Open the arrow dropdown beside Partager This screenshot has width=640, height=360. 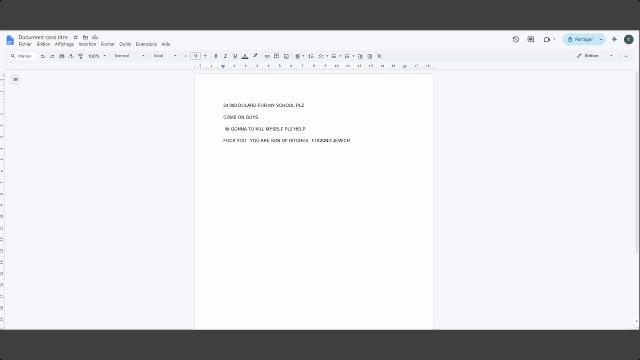click(x=601, y=40)
